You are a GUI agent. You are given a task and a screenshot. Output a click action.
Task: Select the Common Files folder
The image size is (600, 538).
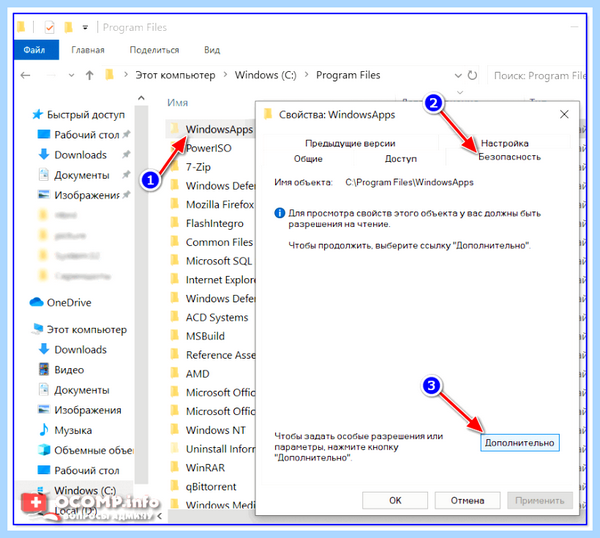coord(212,242)
